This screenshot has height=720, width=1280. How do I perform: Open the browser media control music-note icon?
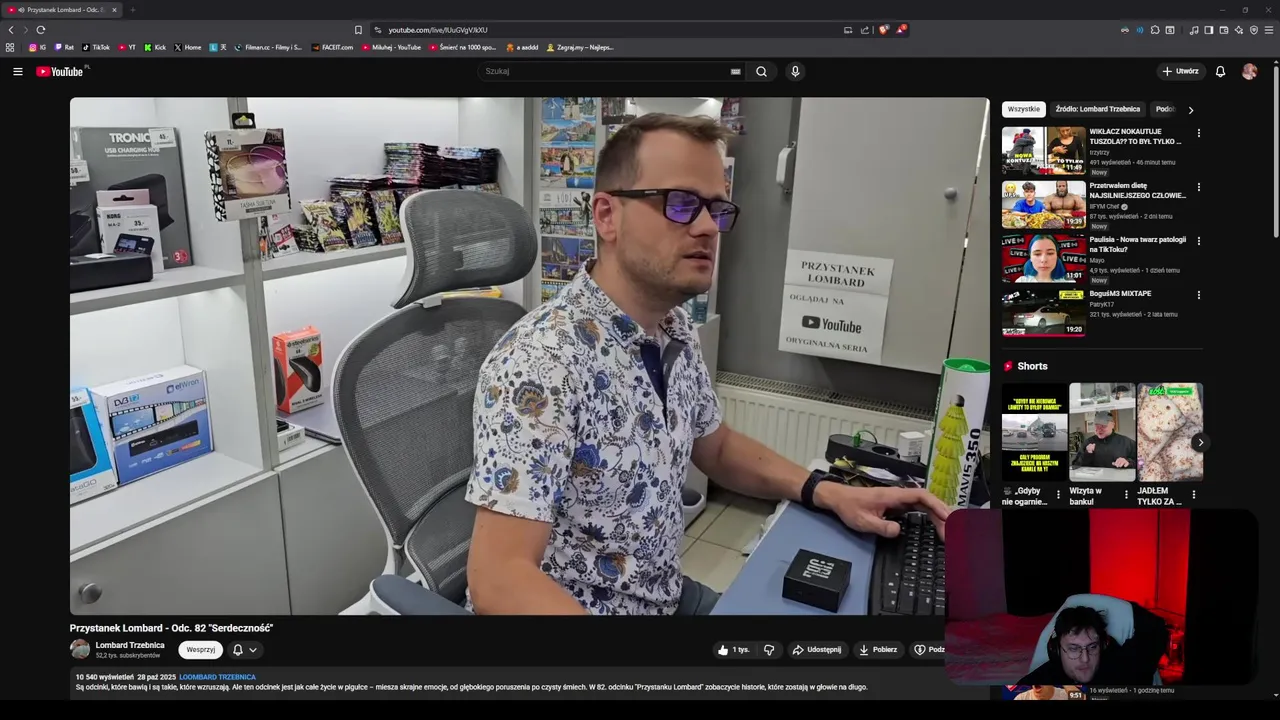click(x=1194, y=30)
